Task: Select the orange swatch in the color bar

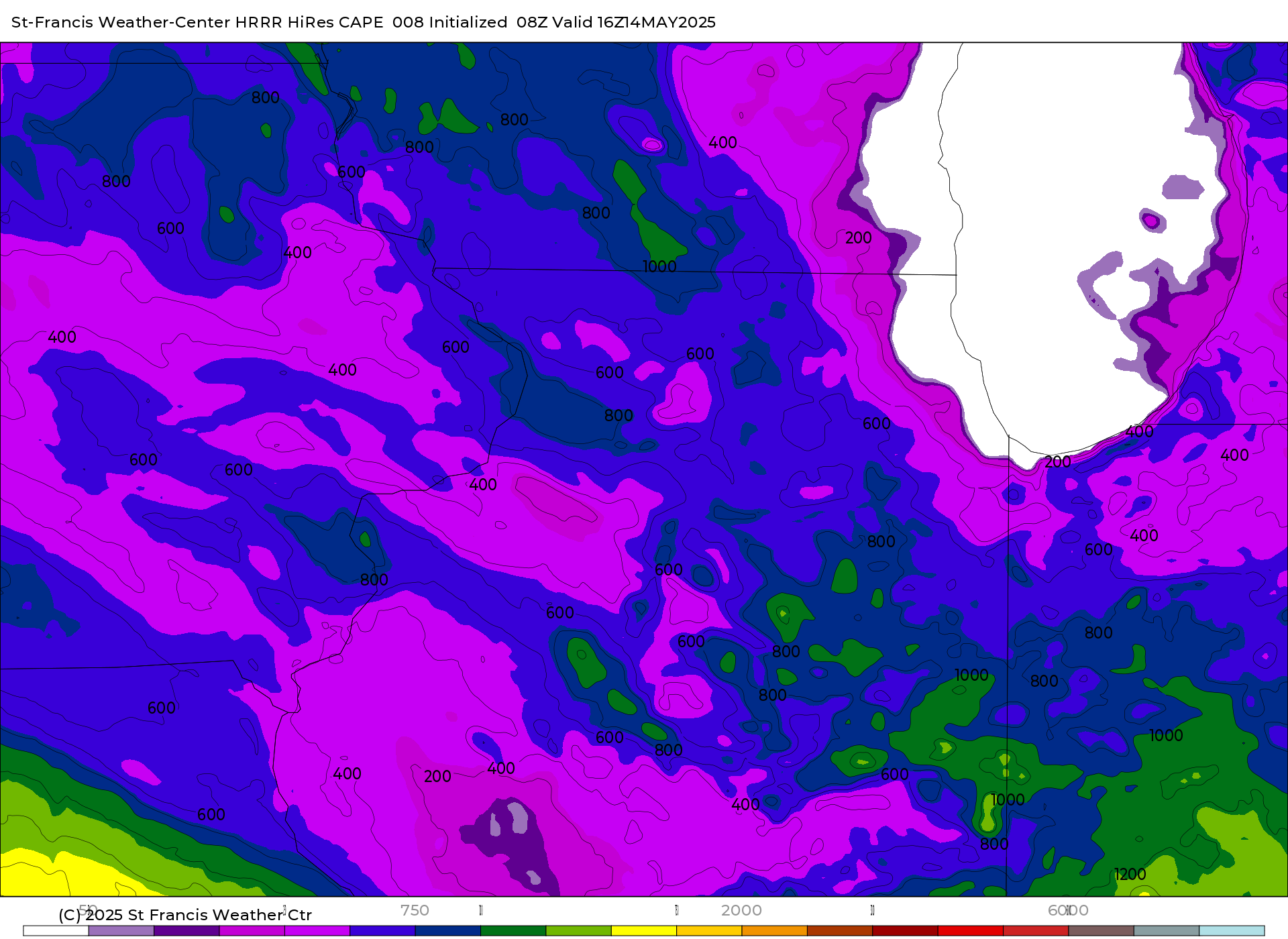Action: point(774,930)
